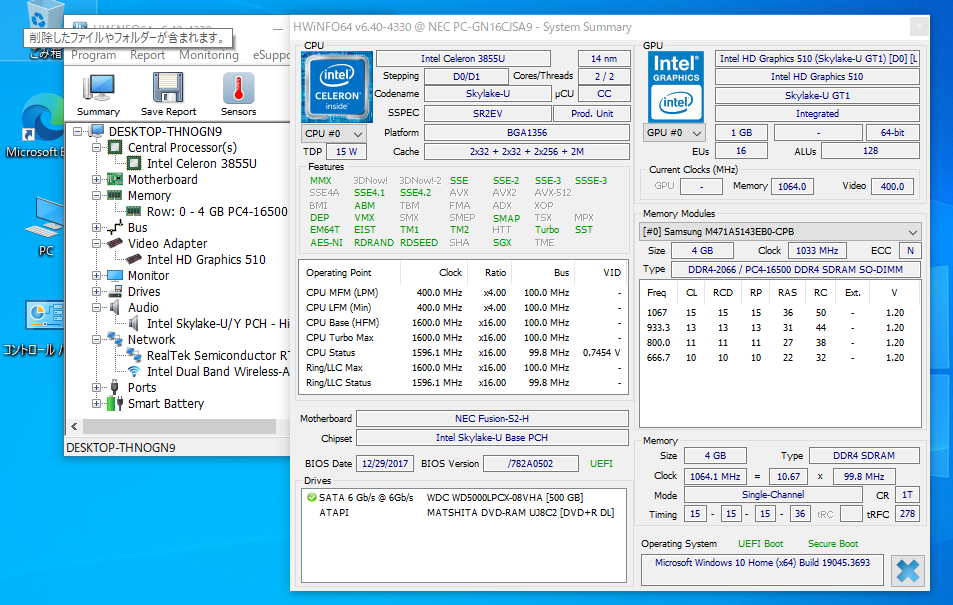Viewport: 953px width, 605px height.
Task: Open the GPU #0 selector dropdown
Action: (675, 133)
